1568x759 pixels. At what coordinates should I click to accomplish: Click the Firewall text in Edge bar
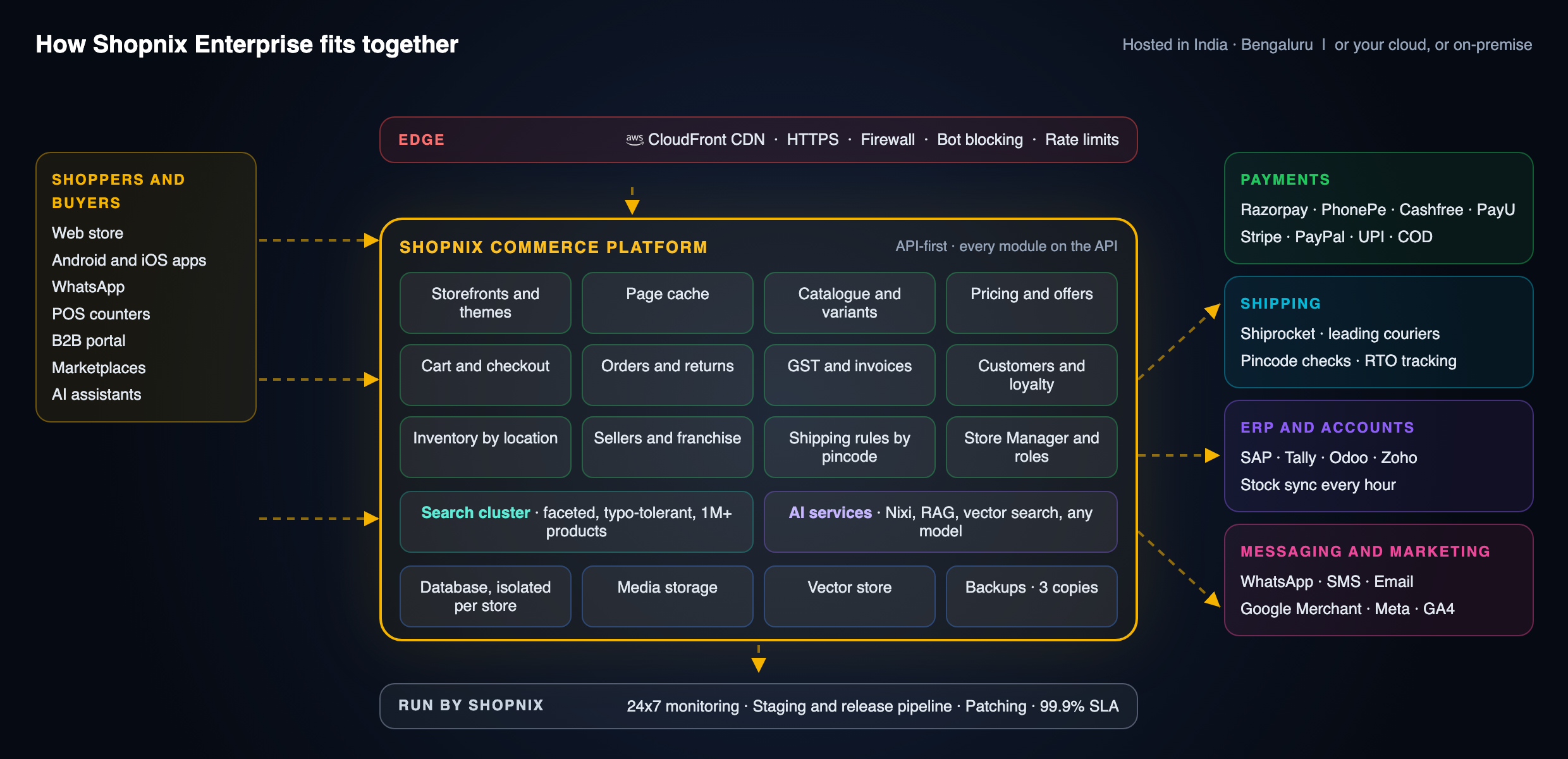tap(888, 140)
